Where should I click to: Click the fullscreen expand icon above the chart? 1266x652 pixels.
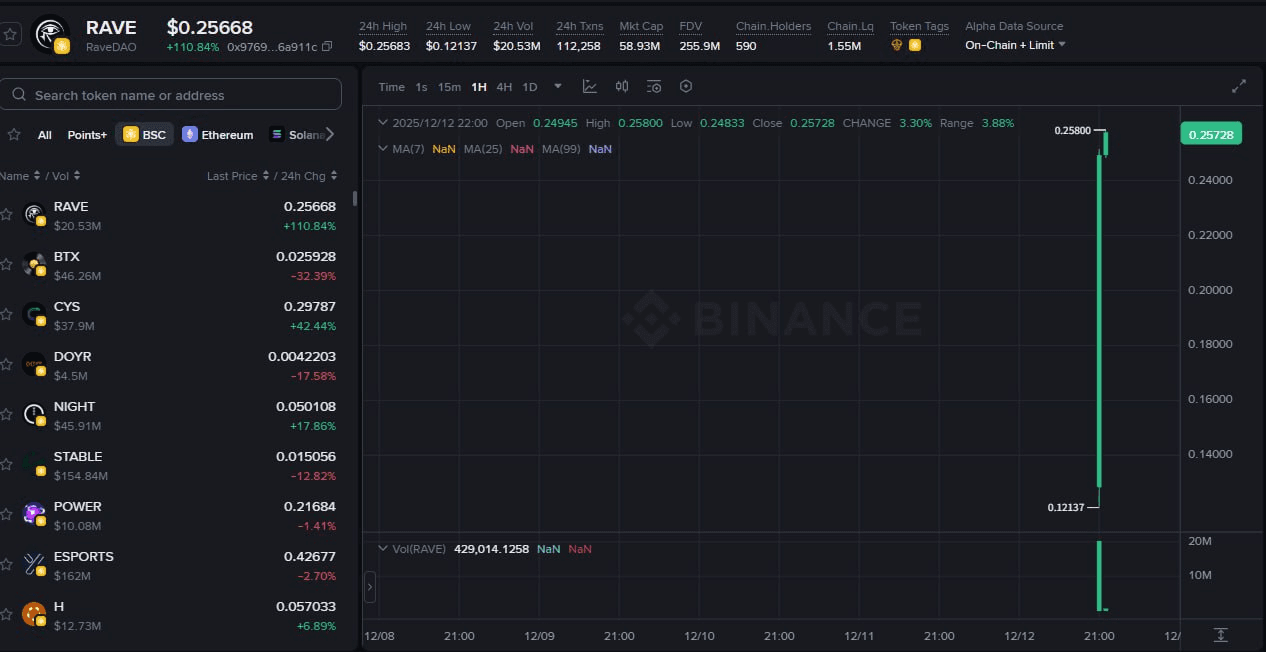[1238, 86]
